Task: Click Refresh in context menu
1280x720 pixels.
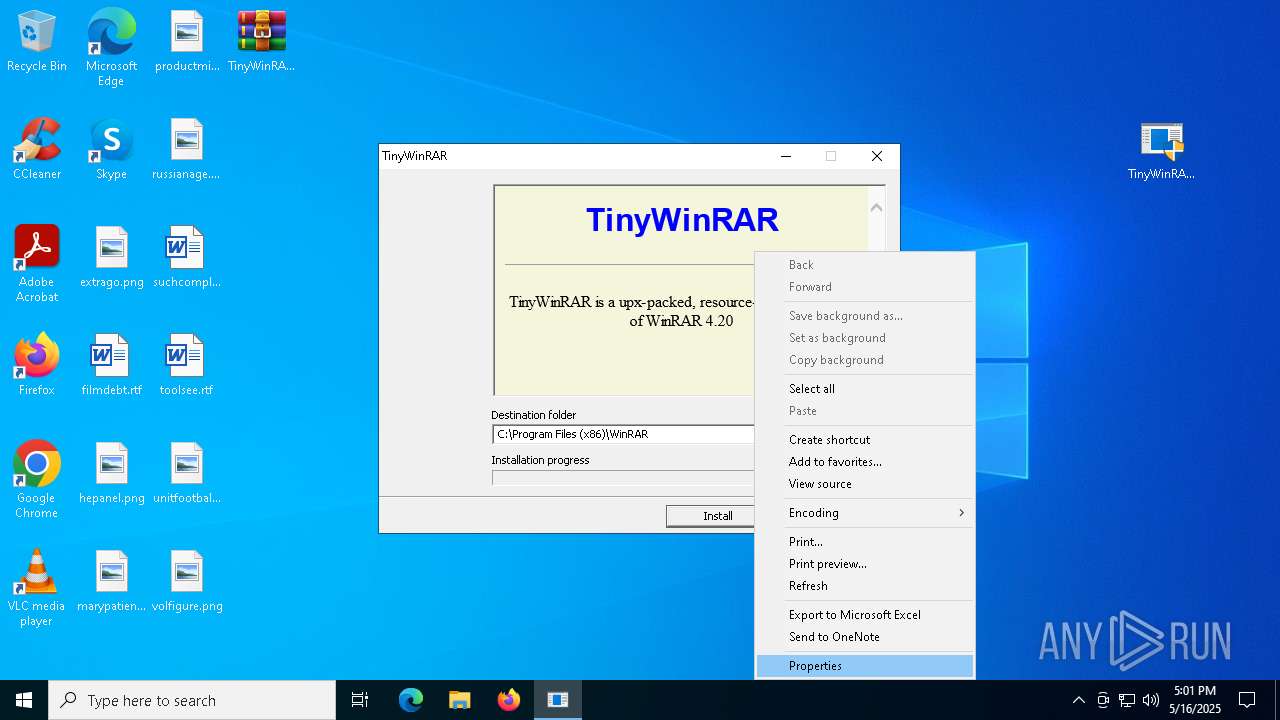Action: point(865,586)
